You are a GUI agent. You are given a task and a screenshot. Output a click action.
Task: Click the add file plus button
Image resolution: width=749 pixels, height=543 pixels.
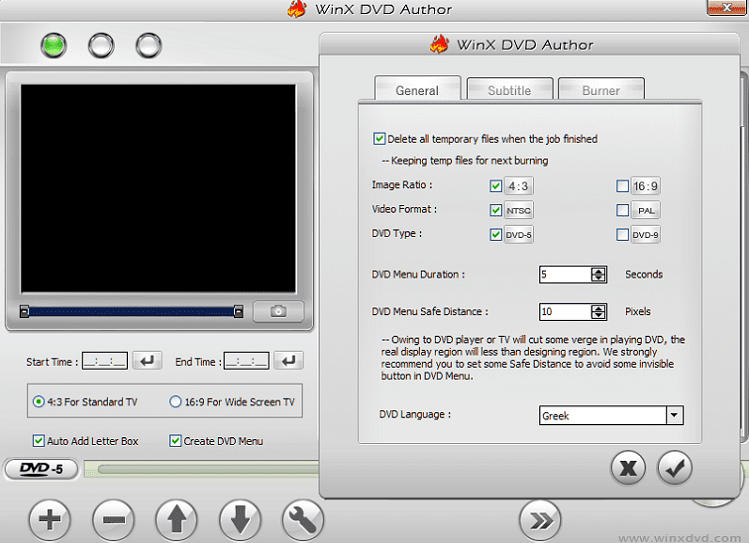(x=50, y=519)
